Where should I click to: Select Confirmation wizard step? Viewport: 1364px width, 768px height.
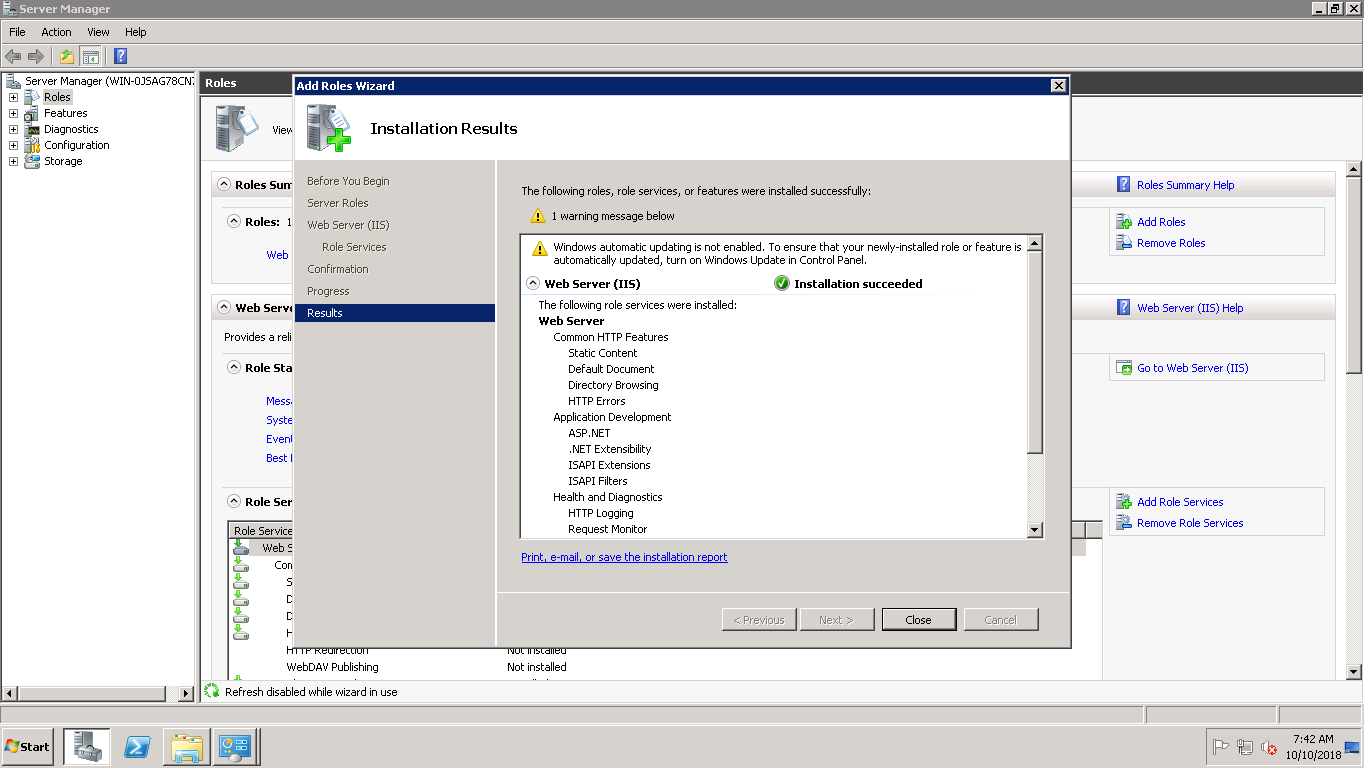(338, 269)
